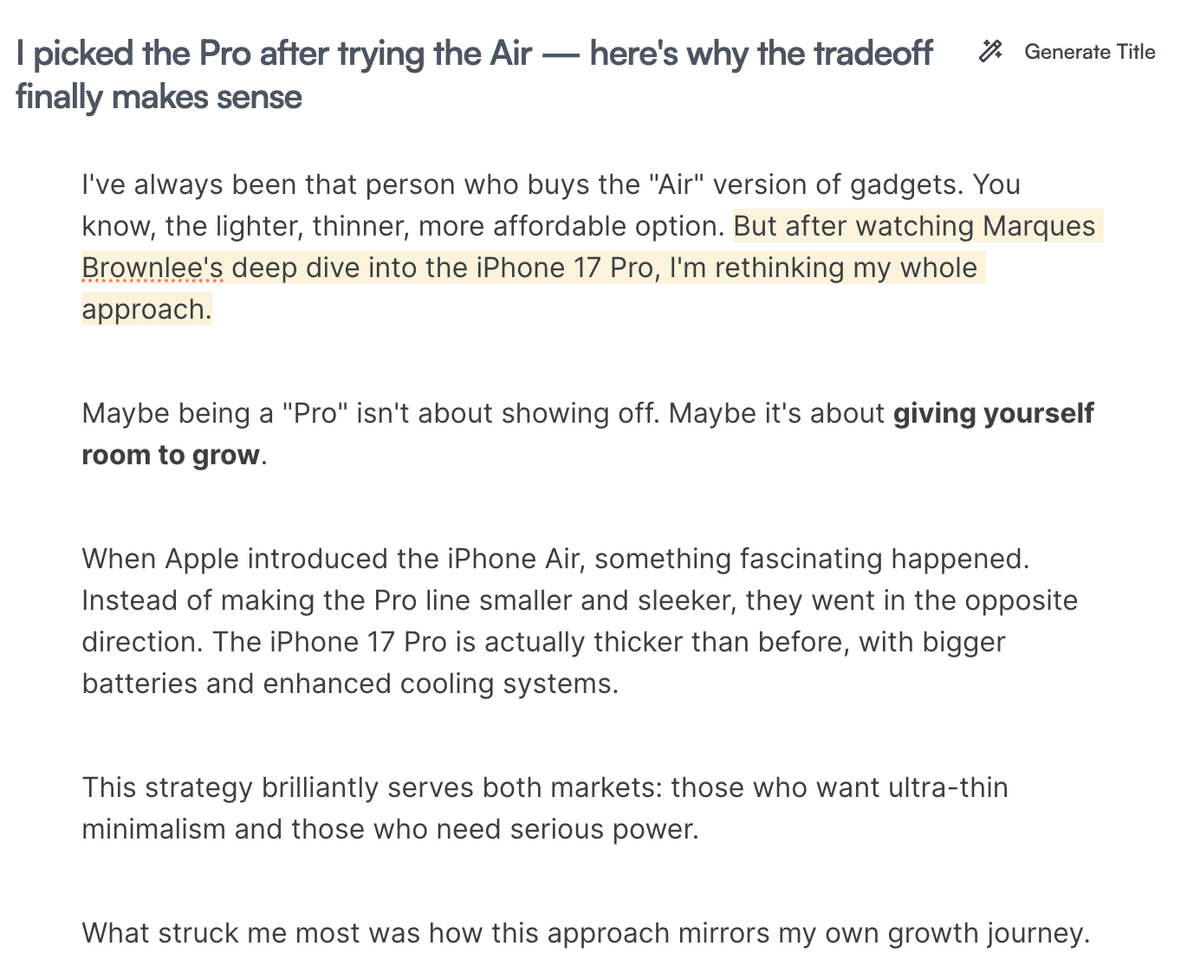Place cursor in the bolded phrase giving yourself room
This screenshot has width=1200, height=958.
pyautogui.click(x=990, y=413)
